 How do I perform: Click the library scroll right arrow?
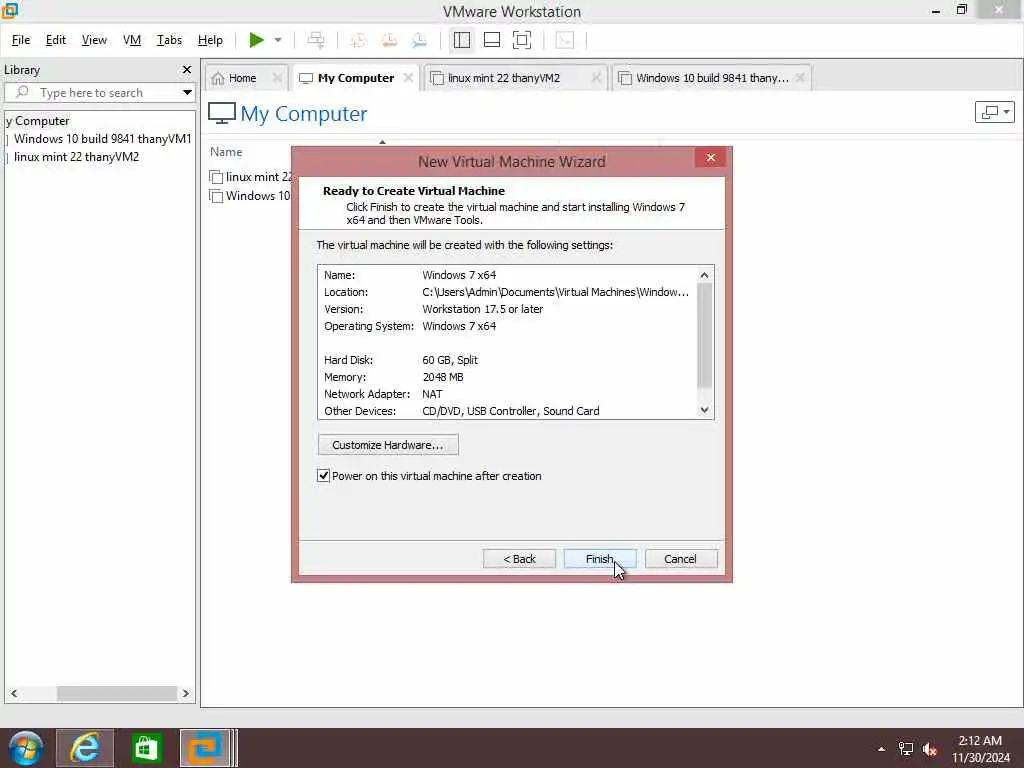(185, 694)
